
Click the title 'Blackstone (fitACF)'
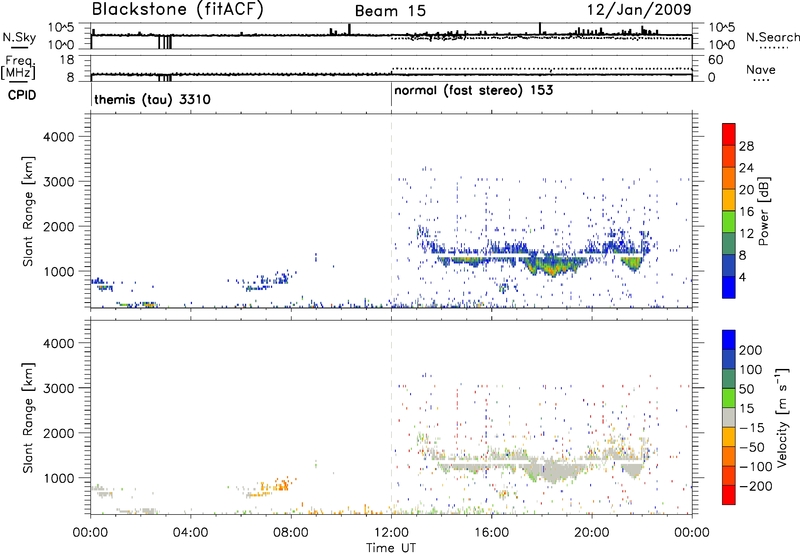178,10
